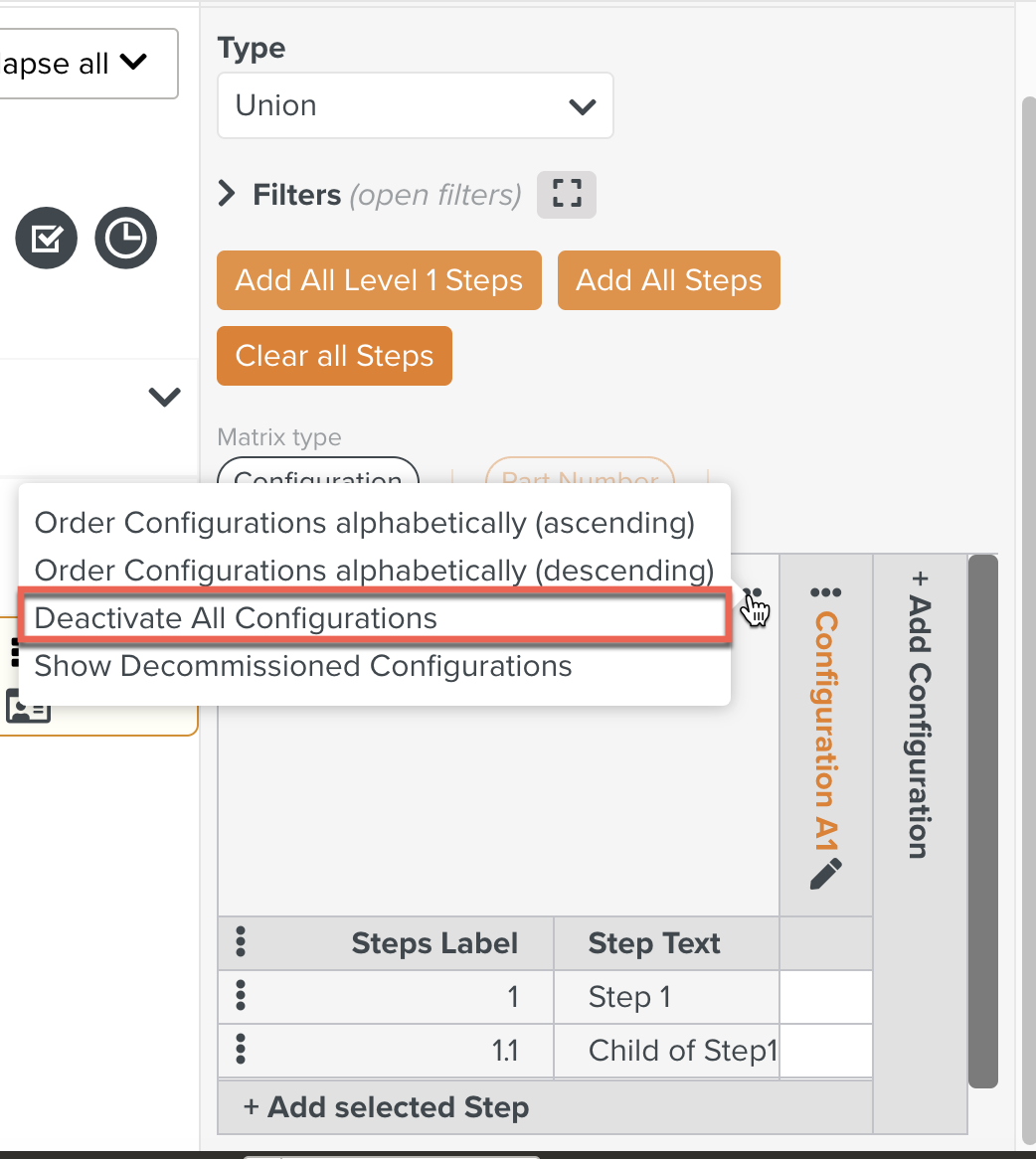Expand the left panel chevron
Image resolution: width=1036 pixels, height=1159 pixels.
tap(164, 398)
